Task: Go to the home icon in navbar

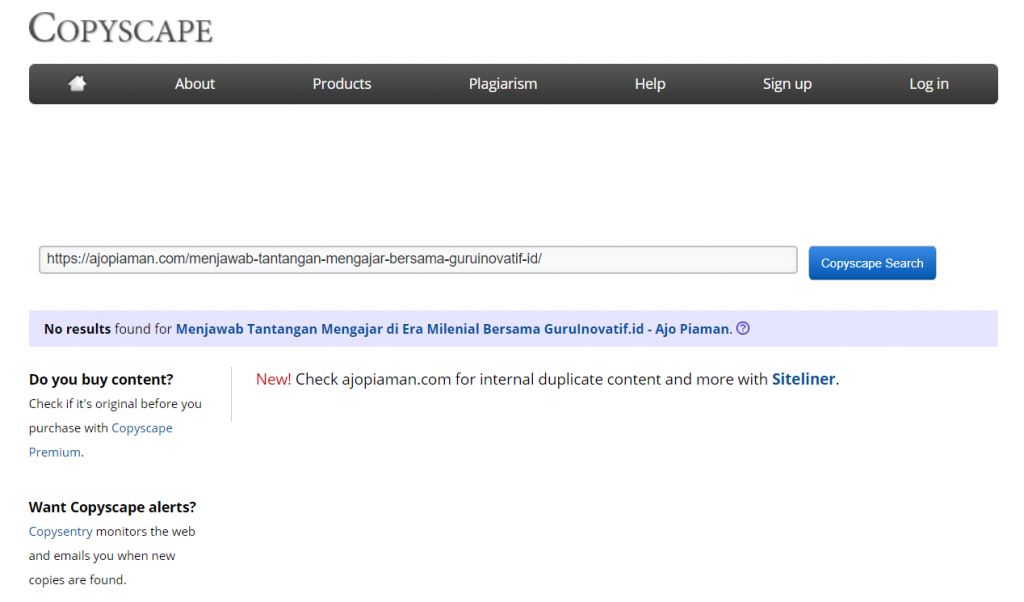Action: [x=77, y=84]
